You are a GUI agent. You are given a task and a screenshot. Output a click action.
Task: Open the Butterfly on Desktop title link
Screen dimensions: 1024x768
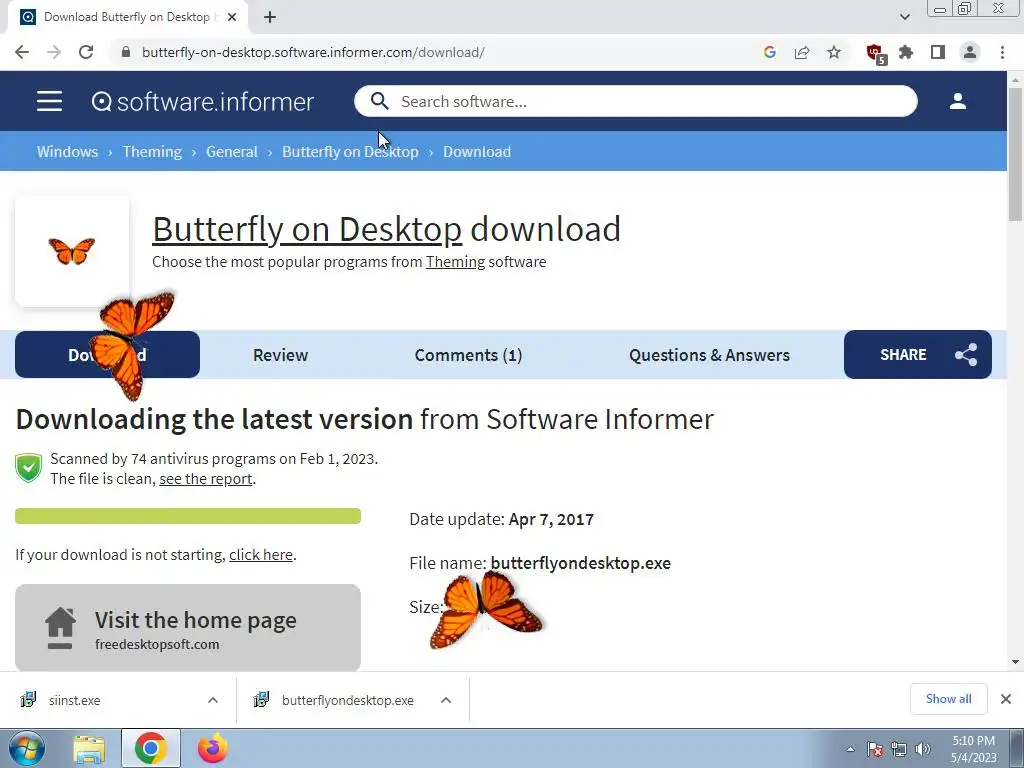click(307, 229)
